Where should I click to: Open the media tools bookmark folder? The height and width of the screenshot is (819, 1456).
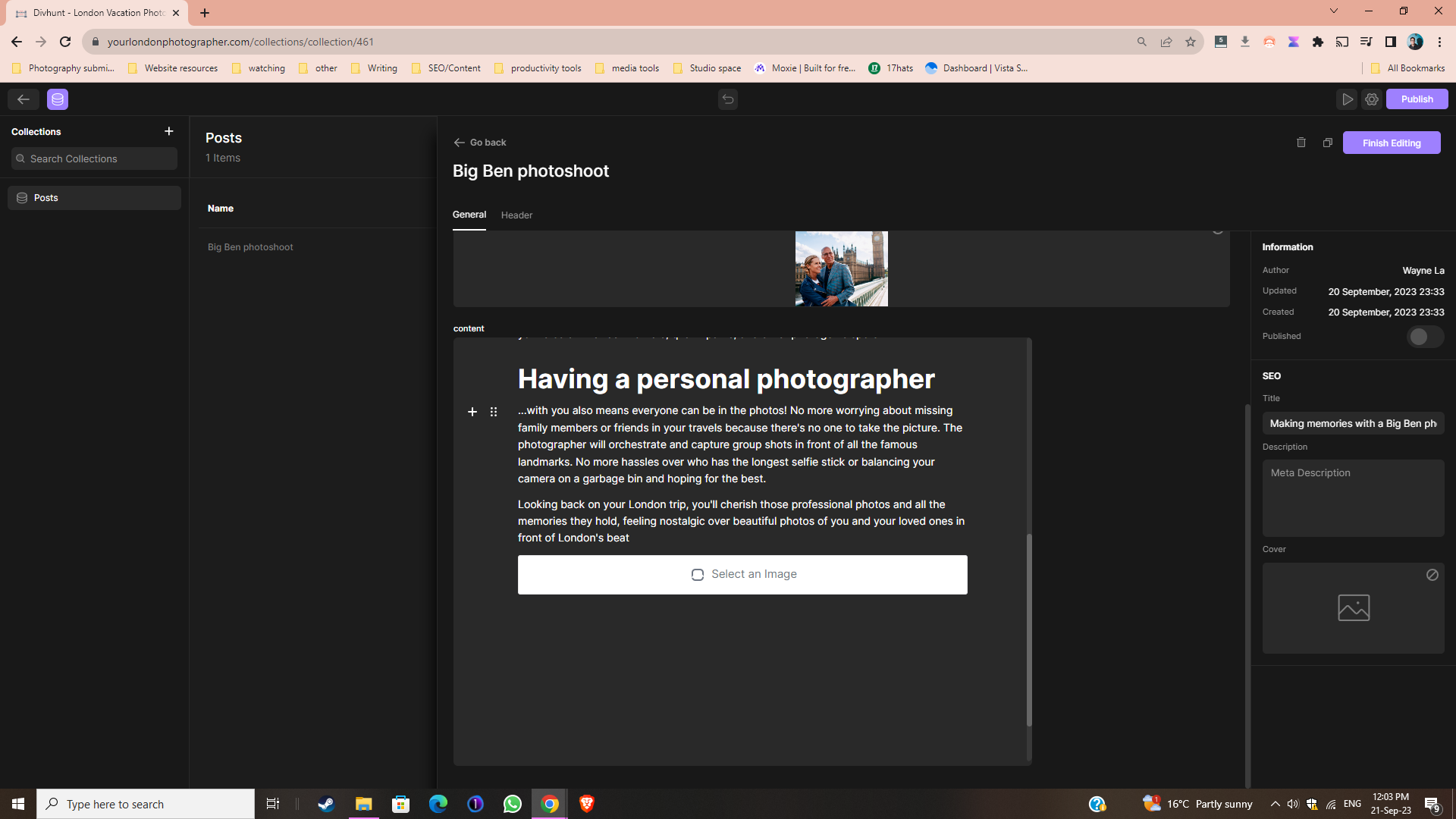(627, 68)
